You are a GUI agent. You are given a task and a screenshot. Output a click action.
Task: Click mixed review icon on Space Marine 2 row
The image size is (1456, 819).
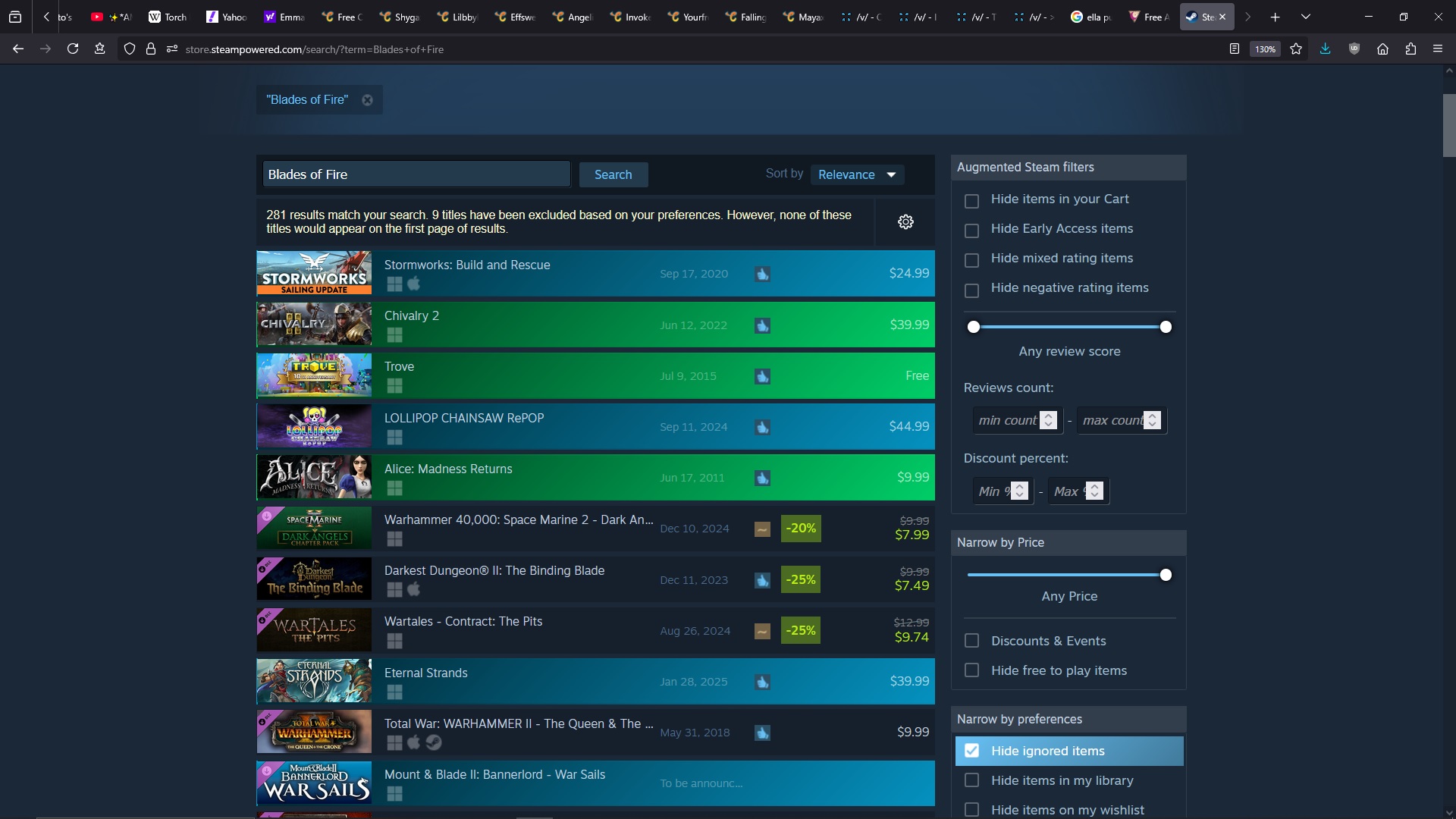(x=762, y=529)
